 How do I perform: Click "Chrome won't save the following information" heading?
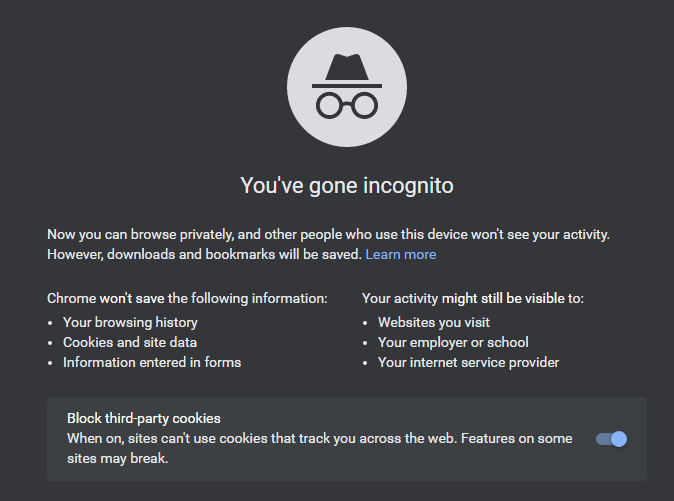(x=187, y=298)
